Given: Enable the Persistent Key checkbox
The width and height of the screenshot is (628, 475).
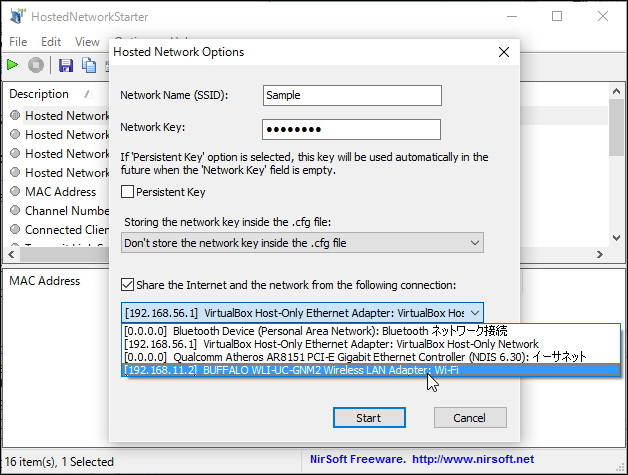Looking at the screenshot, I should point(127,192).
